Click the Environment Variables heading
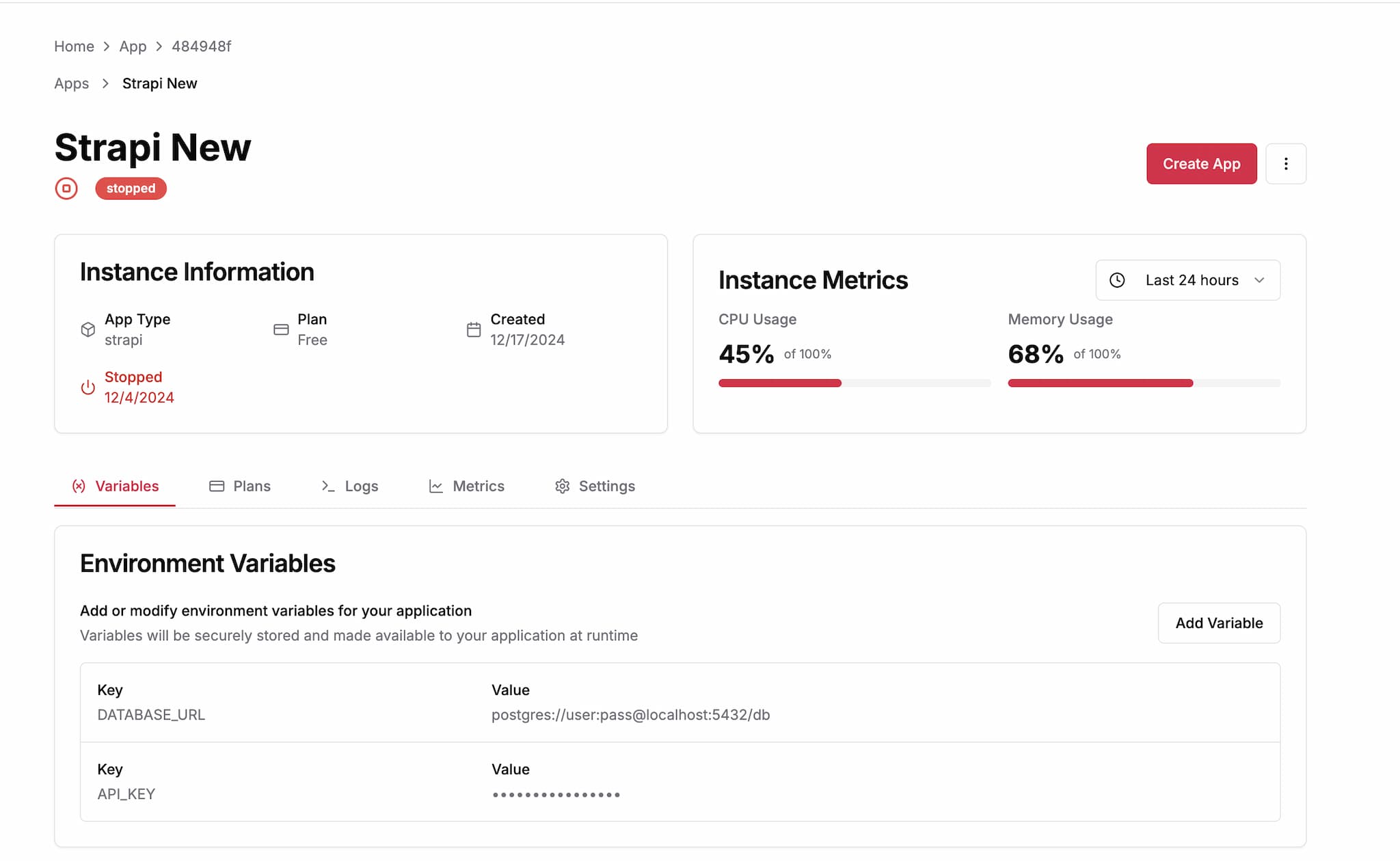Screen dimensions: 1400x861 click(x=208, y=564)
